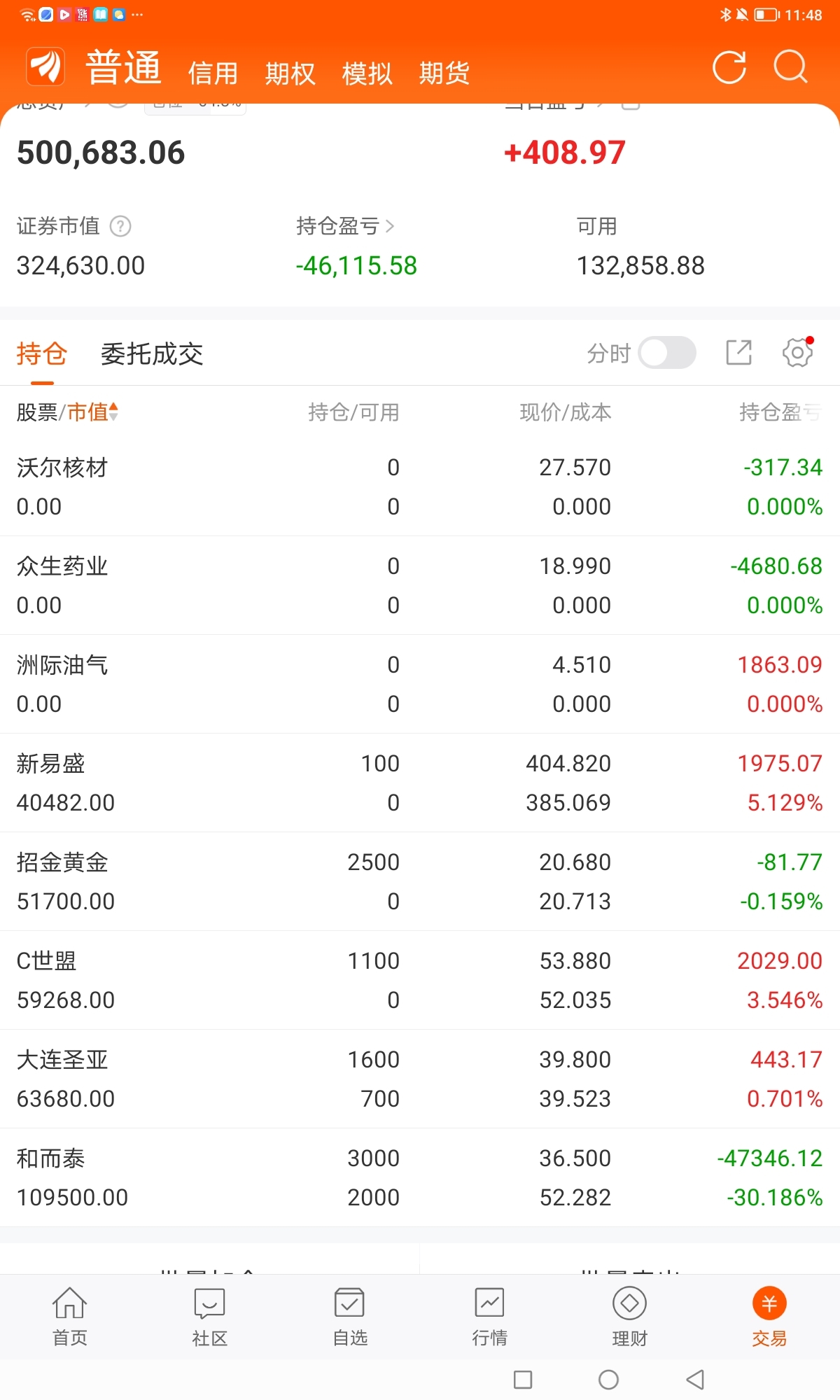Tap 现价/成本 column header
Screen dimensions: 840x1400
(x=566, y=412)
